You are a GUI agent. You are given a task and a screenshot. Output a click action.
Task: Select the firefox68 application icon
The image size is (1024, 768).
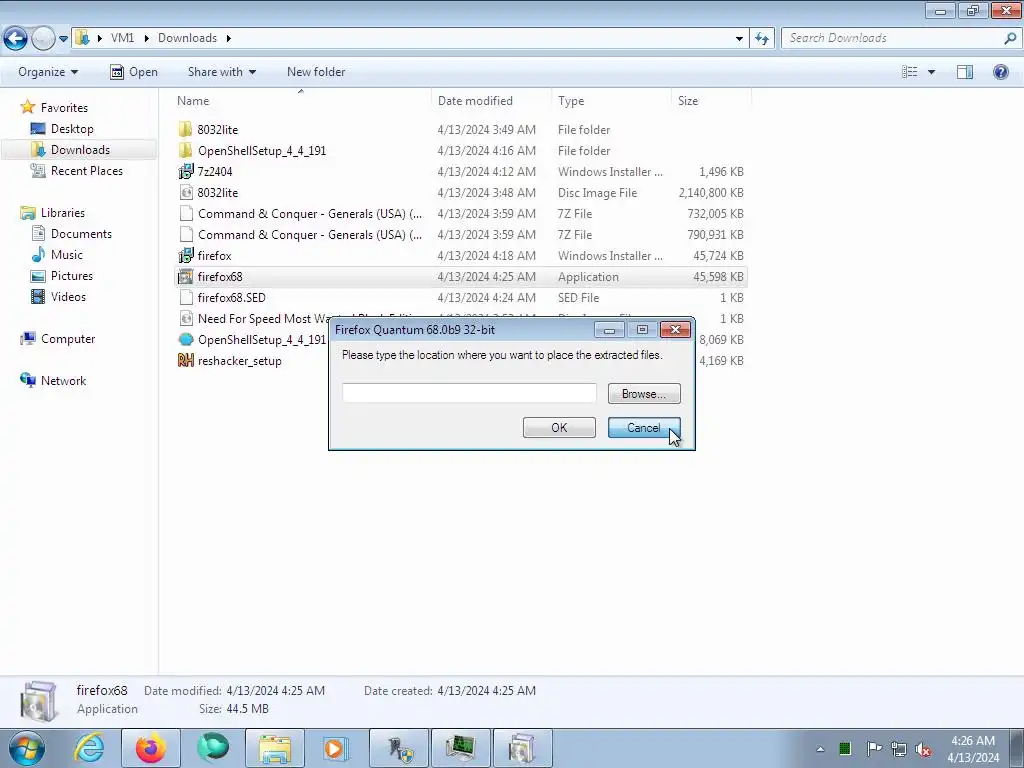click(185, 276)
